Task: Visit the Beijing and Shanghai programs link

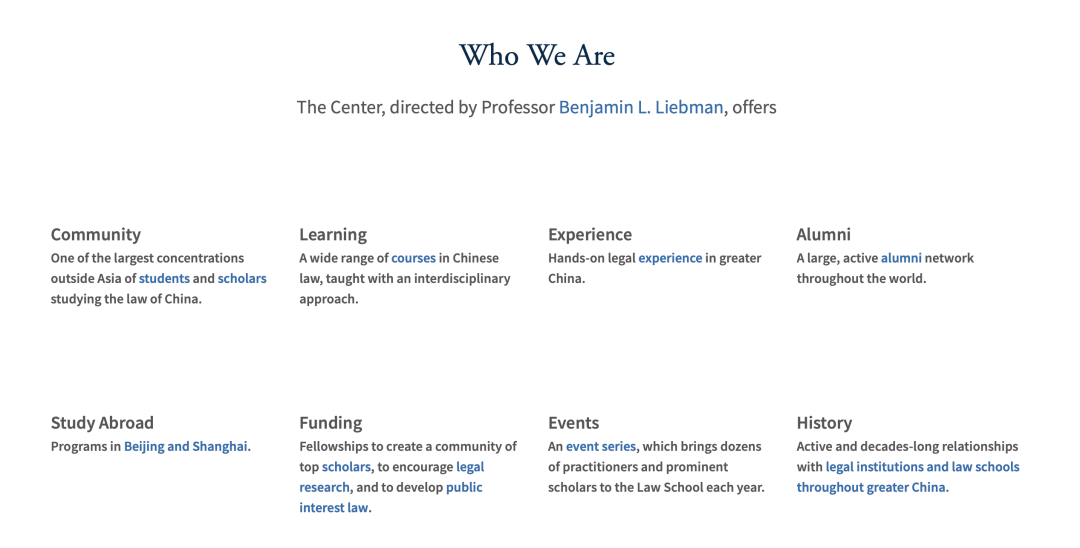Action: [x=186, y=446]
